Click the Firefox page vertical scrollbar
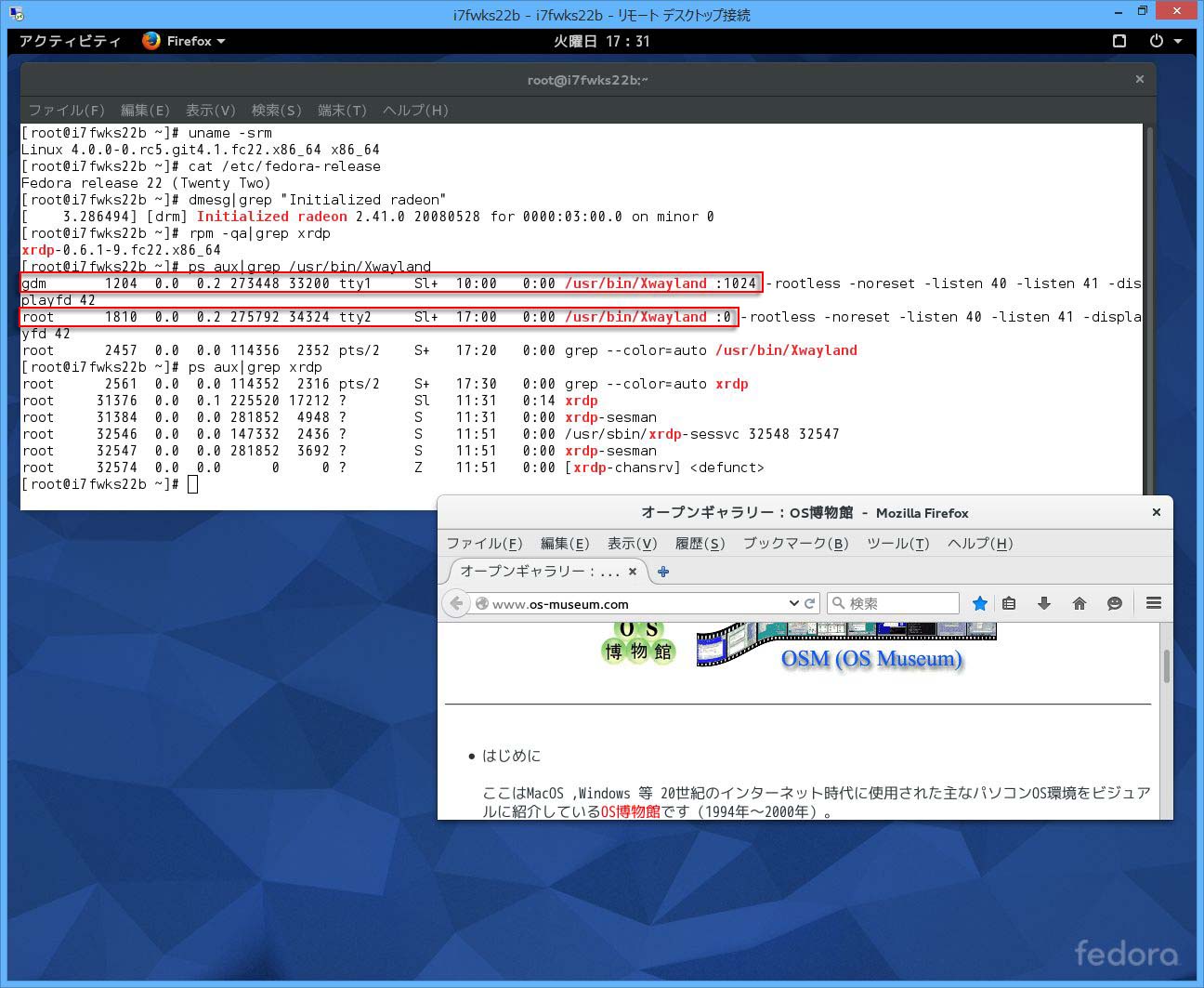Screen dimensions: 1204x988 (1166, 665)
